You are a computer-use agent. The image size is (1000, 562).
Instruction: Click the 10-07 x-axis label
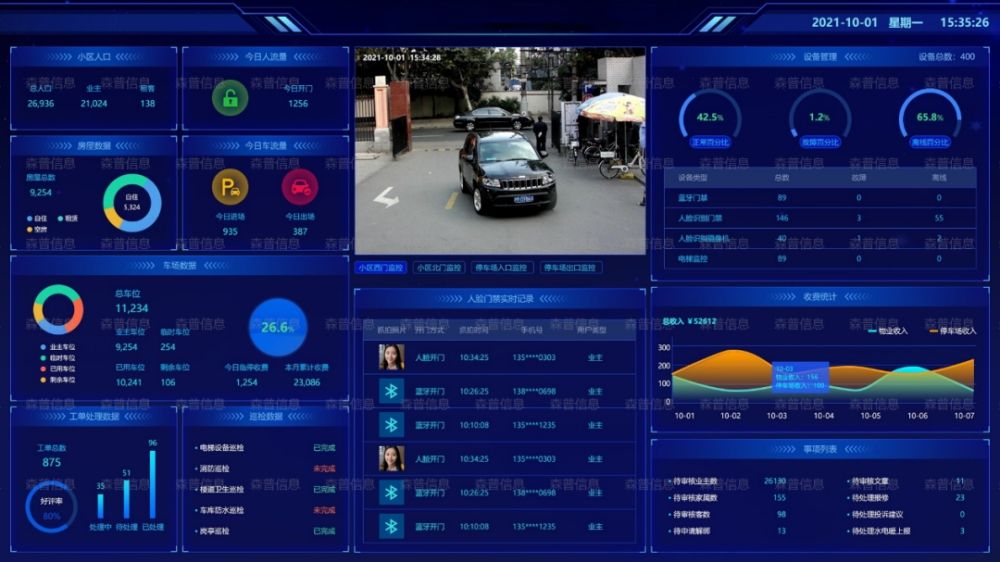[964, 416]
